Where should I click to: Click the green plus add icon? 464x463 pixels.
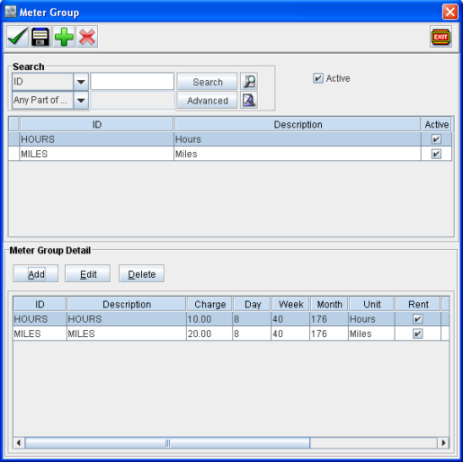tap(64, 37)
